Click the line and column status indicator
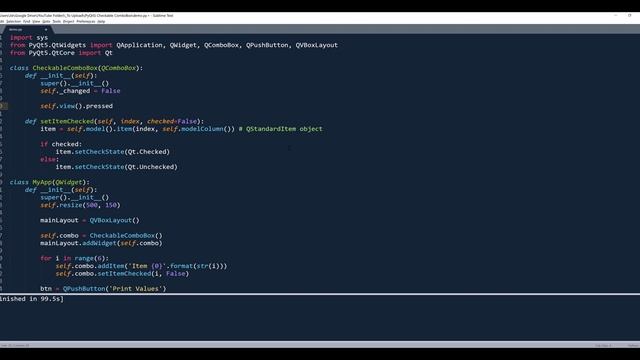Viewport: 640px width, 360px height. [x=15, y=345]
